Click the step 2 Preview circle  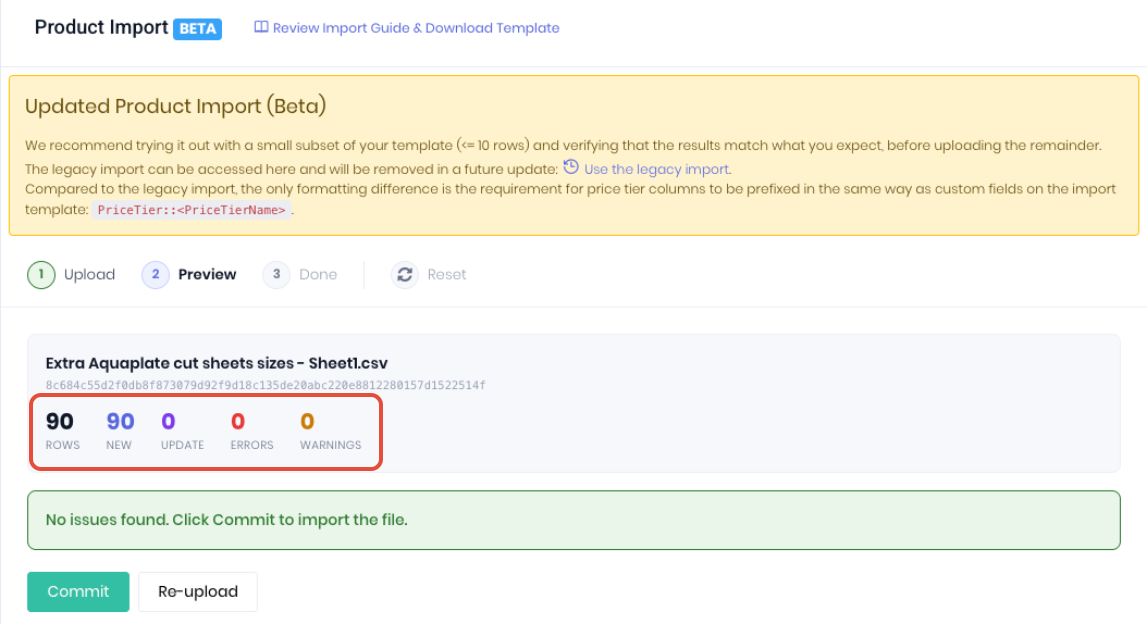click(155, 275)
